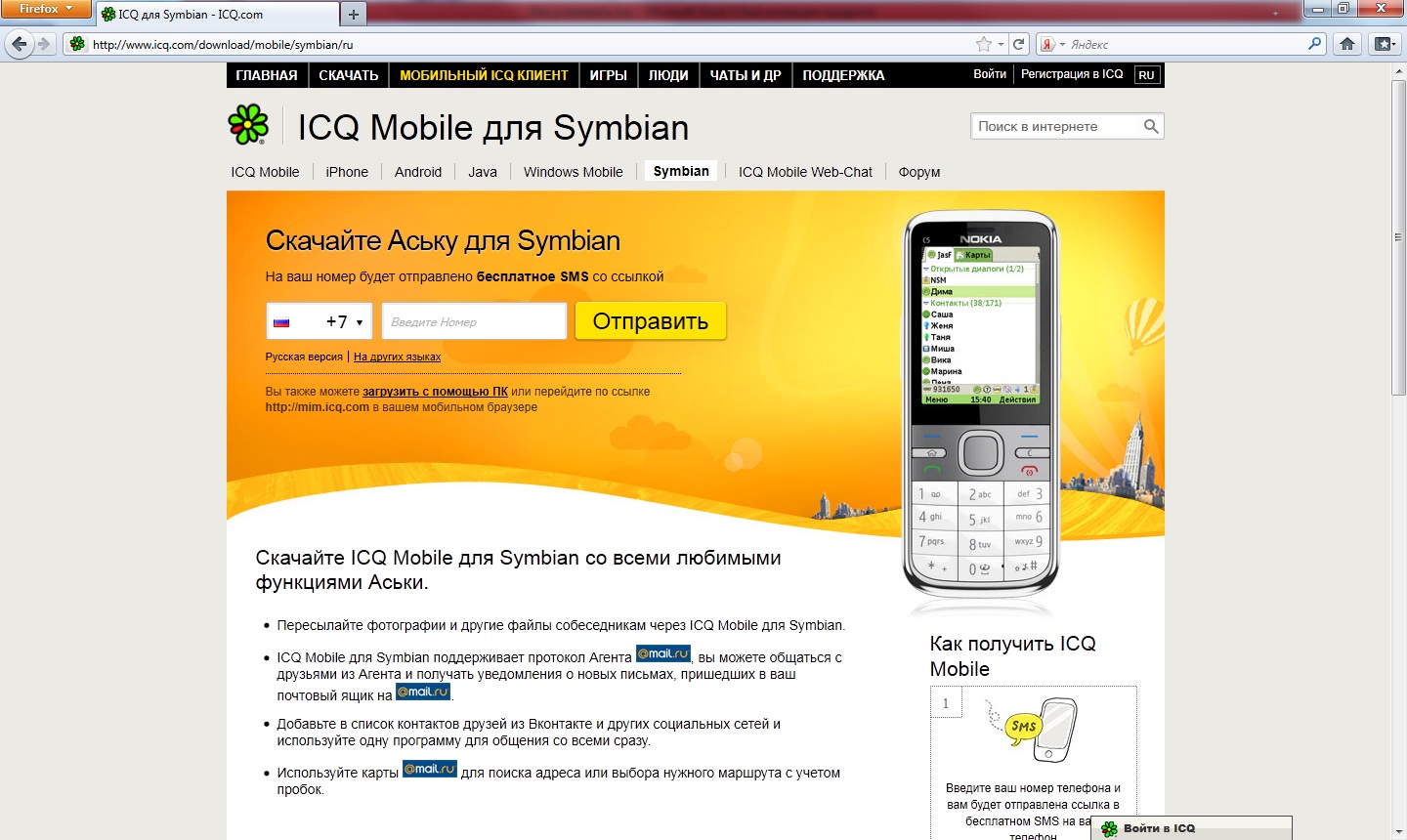Click mail.ru logo next to 'Используйте карты'
The image size is (1407, 840).
(x=430, y=769)
